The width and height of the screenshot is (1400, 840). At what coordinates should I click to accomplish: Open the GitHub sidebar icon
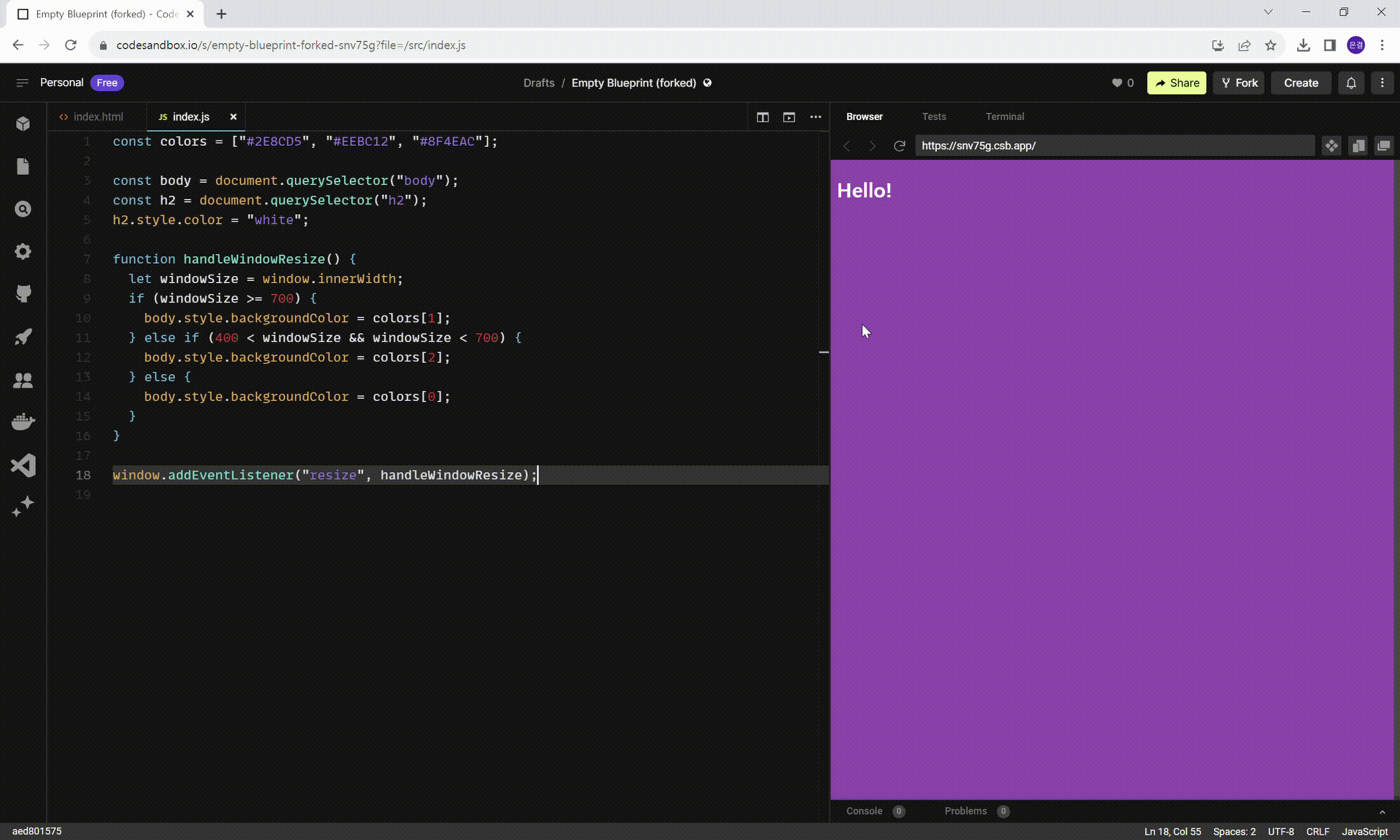coord(23,293)
